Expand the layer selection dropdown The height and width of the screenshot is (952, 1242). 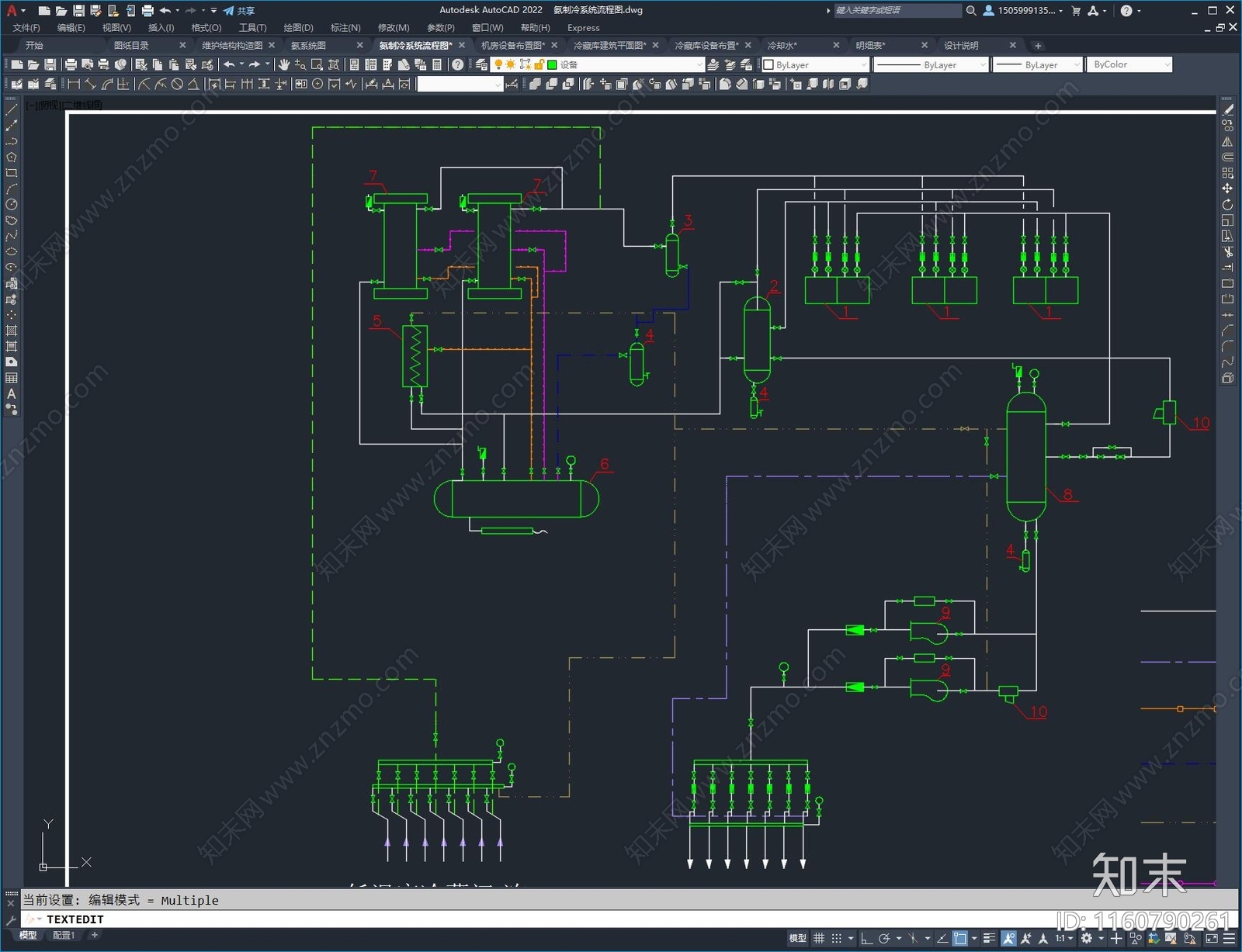click(x=699, y=64)
